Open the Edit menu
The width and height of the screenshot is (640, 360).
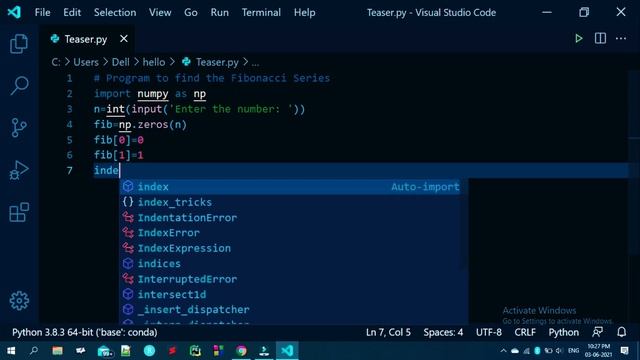click(72, 12)
